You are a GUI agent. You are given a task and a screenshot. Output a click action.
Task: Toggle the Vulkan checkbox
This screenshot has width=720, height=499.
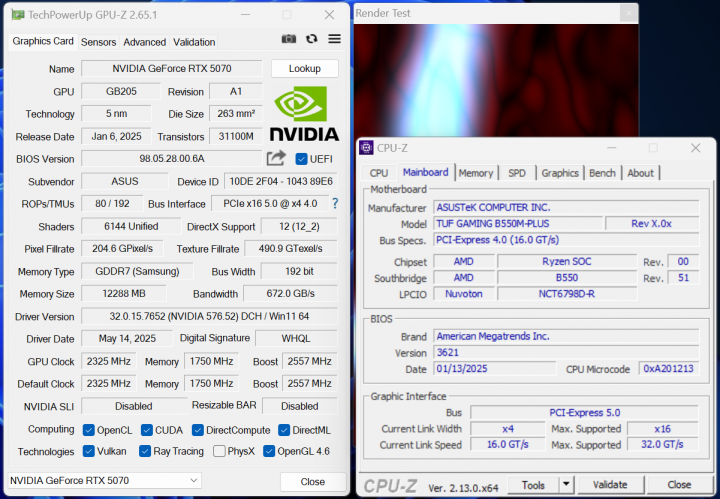pos(89,451)
